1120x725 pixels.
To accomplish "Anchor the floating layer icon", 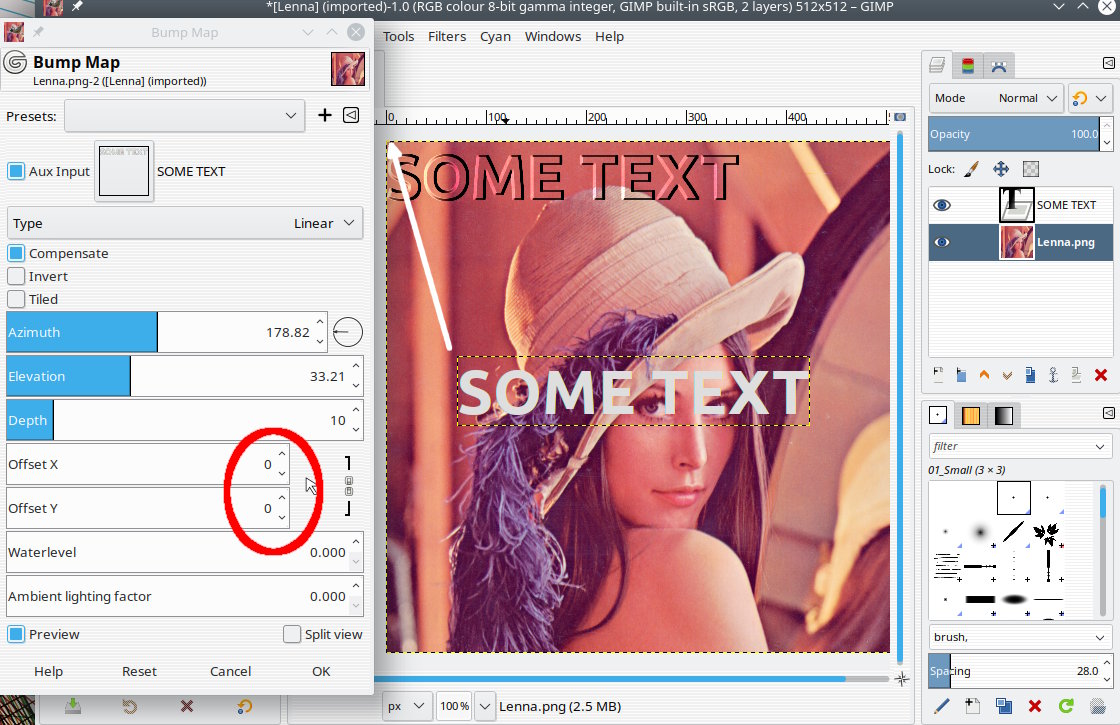I will tap(1053, 375).
